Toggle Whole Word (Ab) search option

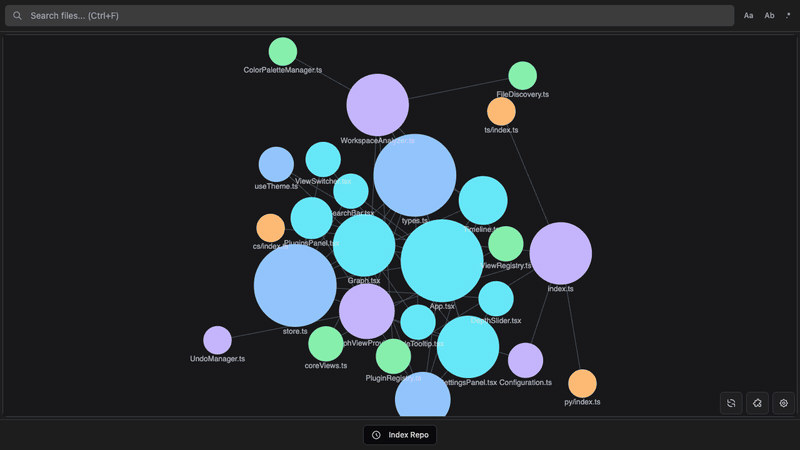coord(769,16)
